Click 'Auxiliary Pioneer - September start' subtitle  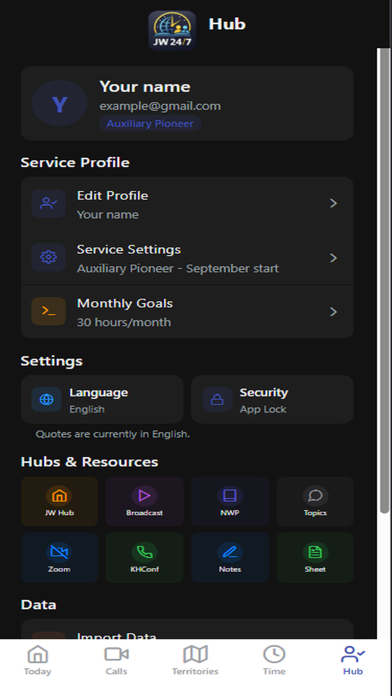(x=178, y=269)
